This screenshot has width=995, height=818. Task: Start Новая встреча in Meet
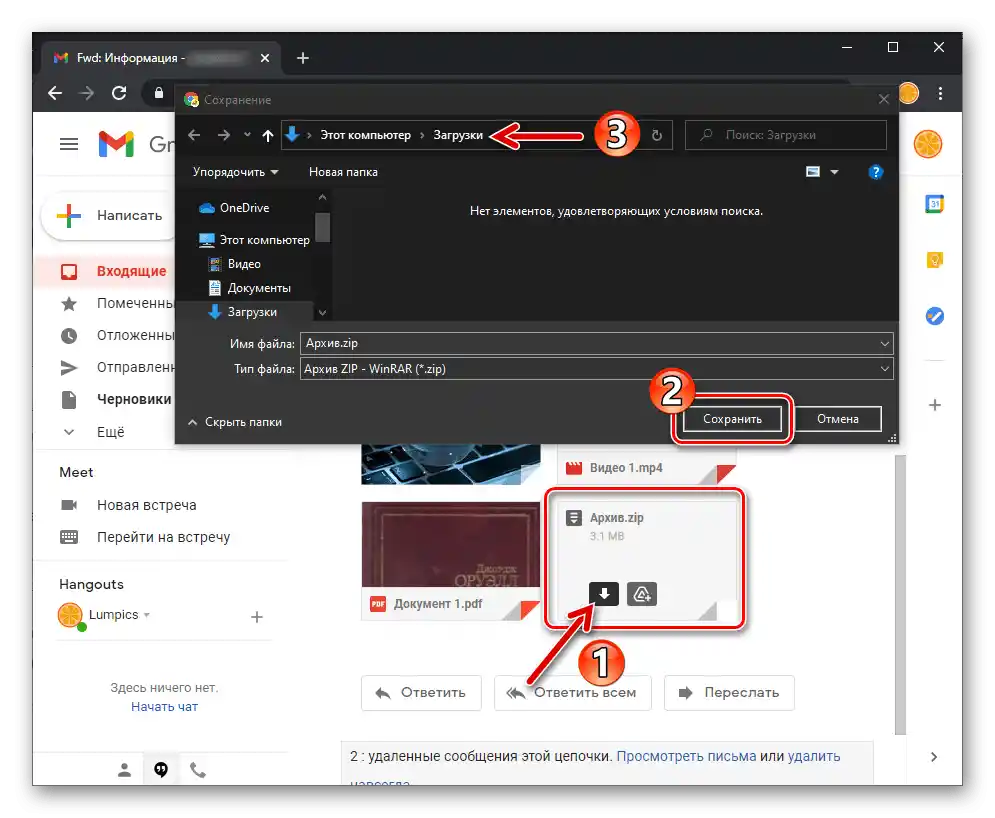tap(147, 505)
